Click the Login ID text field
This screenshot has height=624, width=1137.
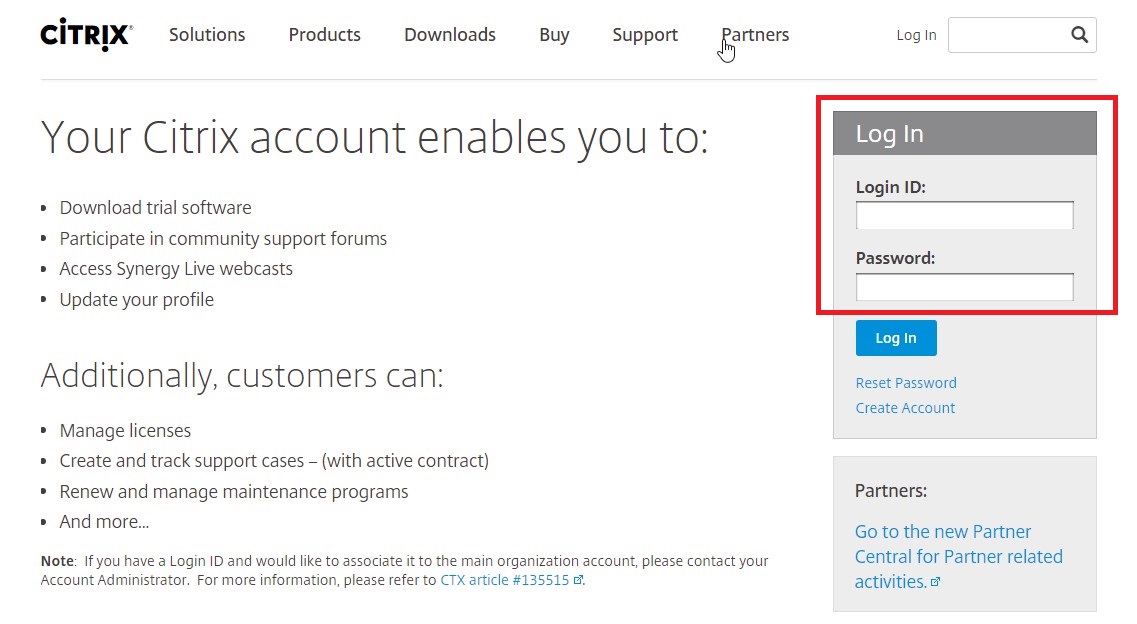click(964, 215)
